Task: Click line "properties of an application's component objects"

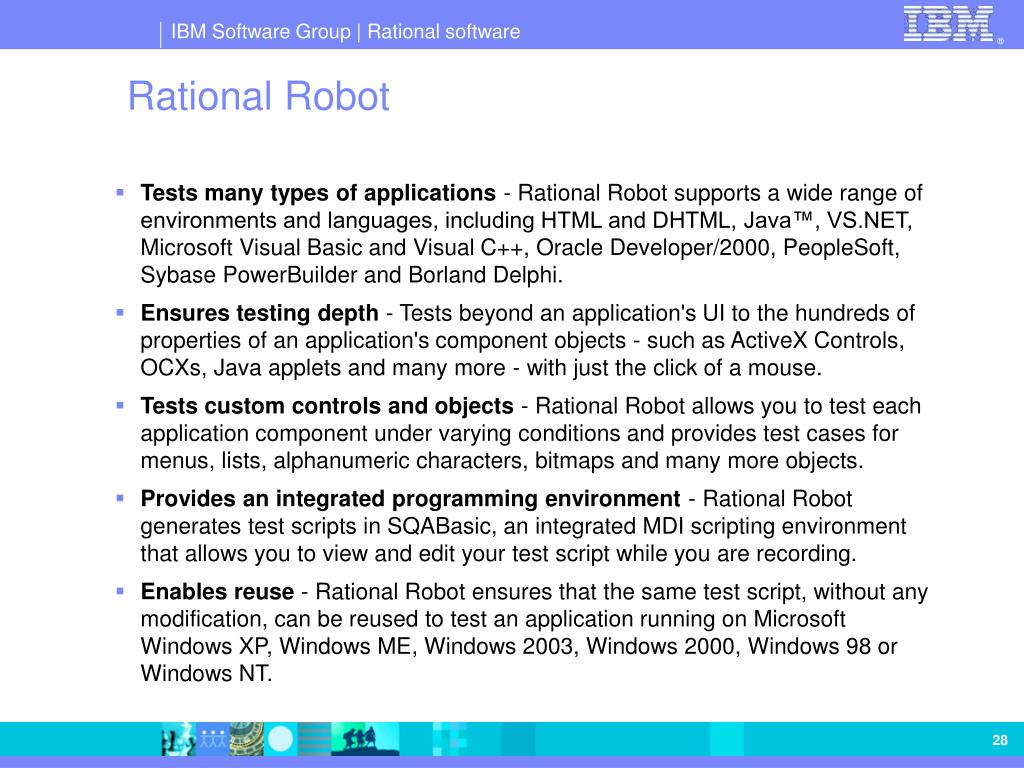Action: click(x=522, y=341)
